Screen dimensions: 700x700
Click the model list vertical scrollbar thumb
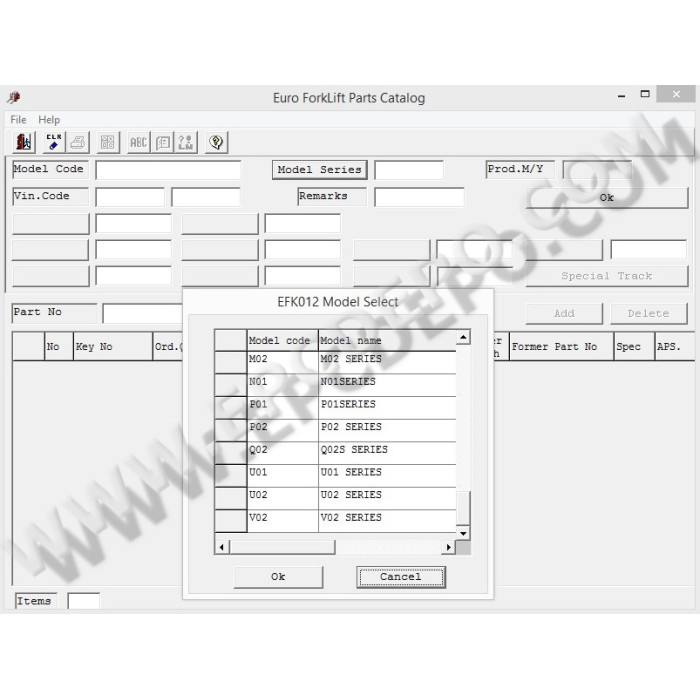[463, 508]
